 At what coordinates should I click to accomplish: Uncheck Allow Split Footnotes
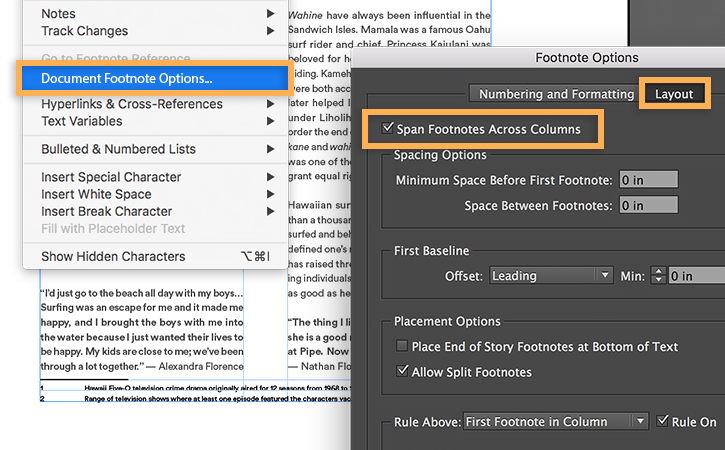click(x=402, y=372)
